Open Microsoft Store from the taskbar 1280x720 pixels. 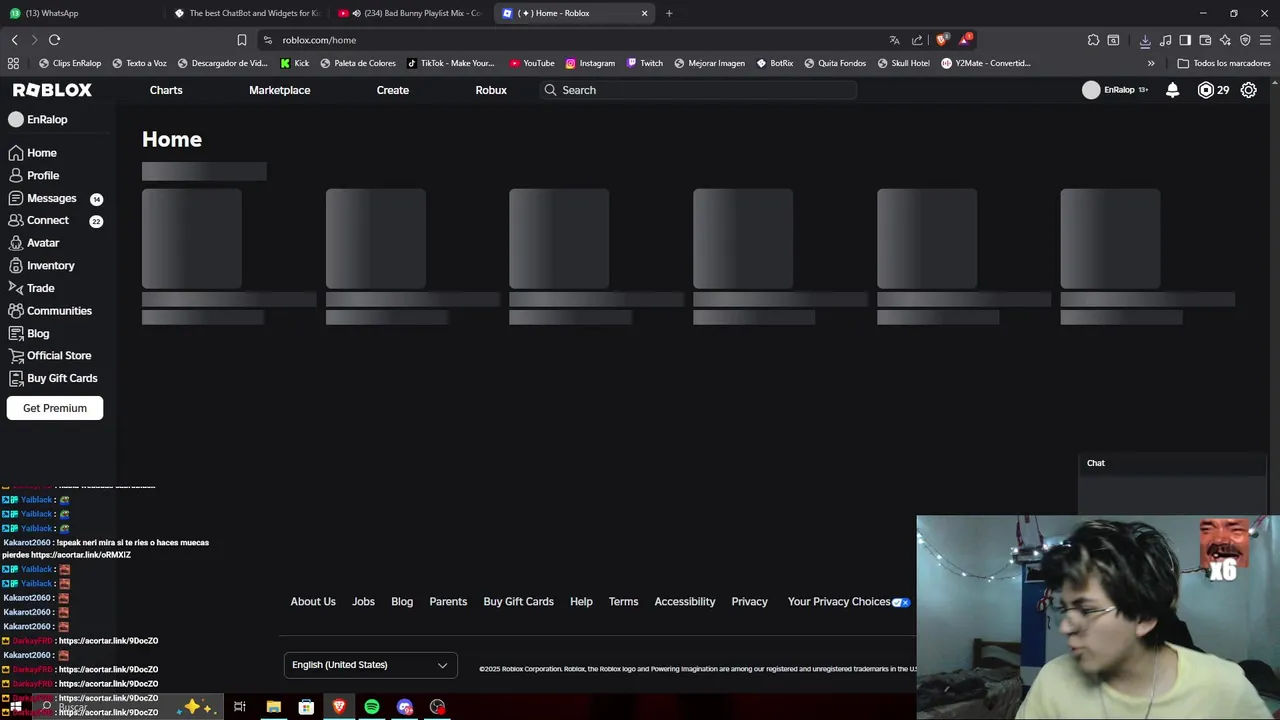tap(306, 707)
